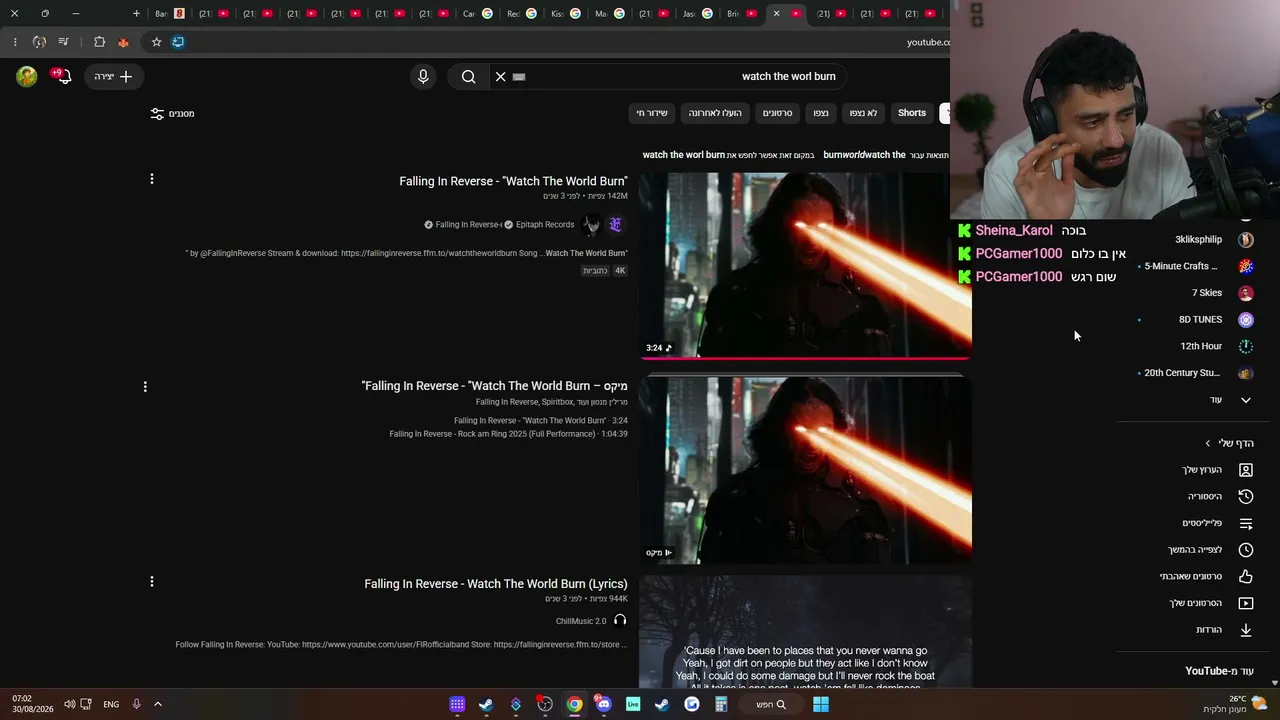Show hidden tray icons chevron

click(x=157, y=705)
